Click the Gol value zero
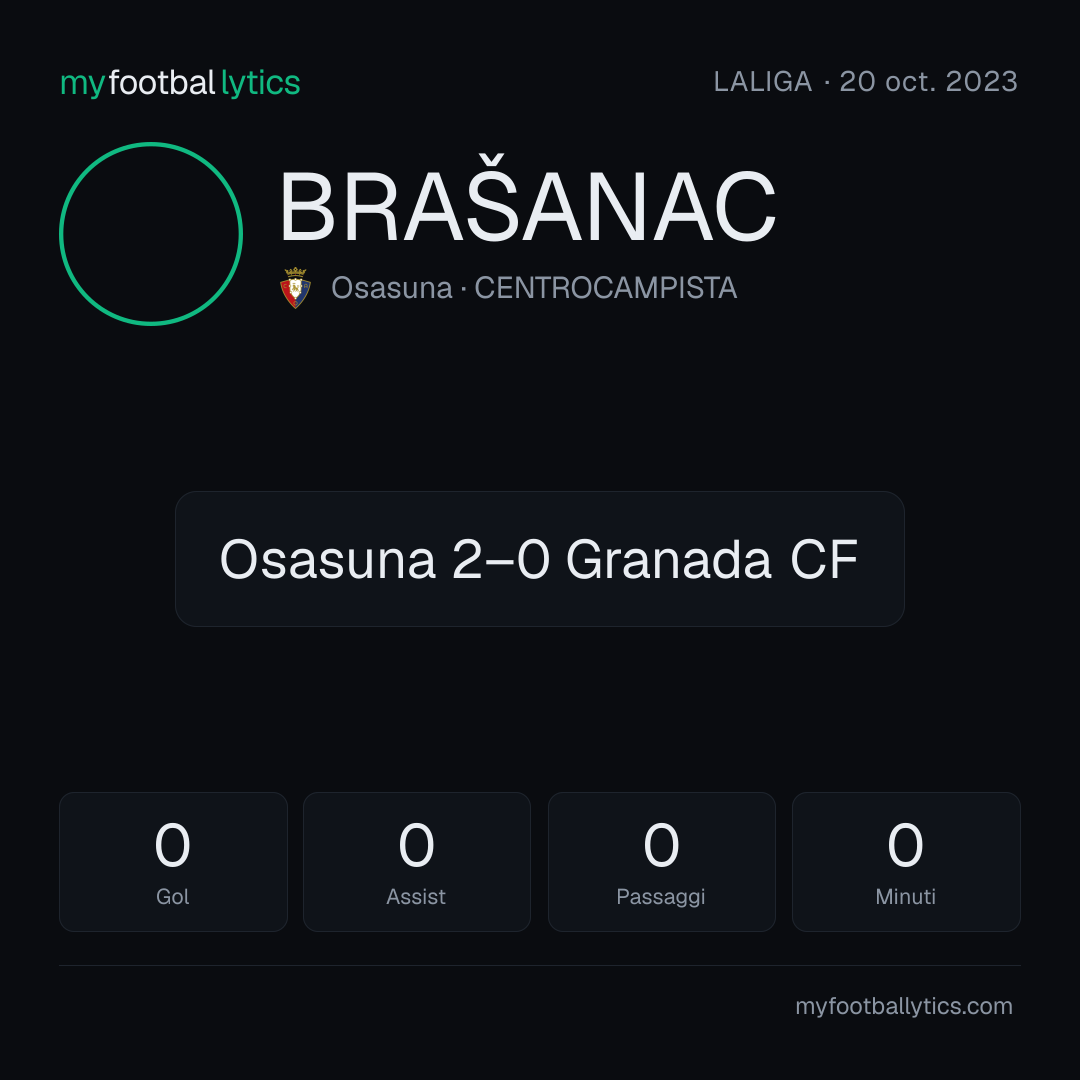The image size is (1080, 1080). pos(172,844)
